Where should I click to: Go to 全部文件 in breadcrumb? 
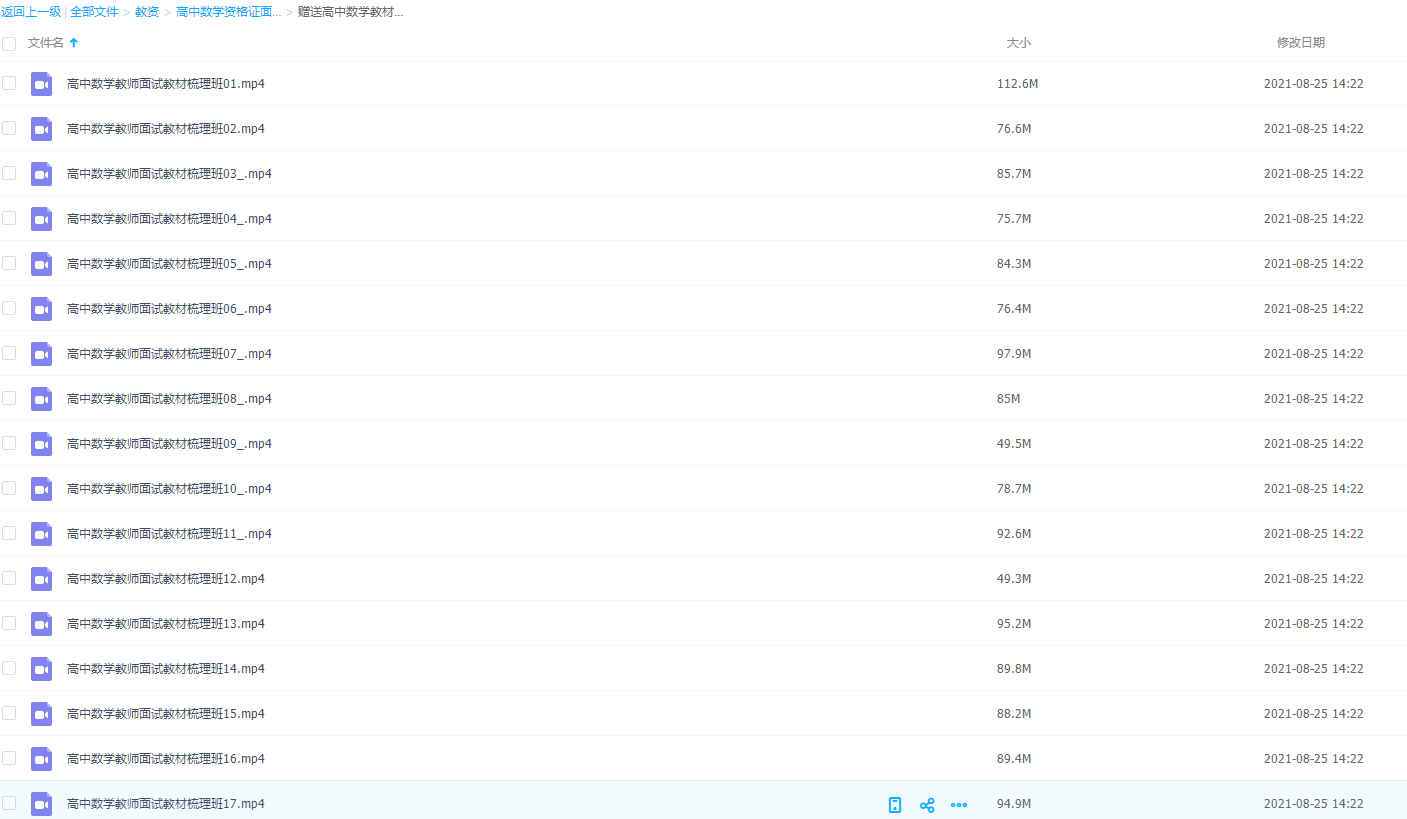94,12
